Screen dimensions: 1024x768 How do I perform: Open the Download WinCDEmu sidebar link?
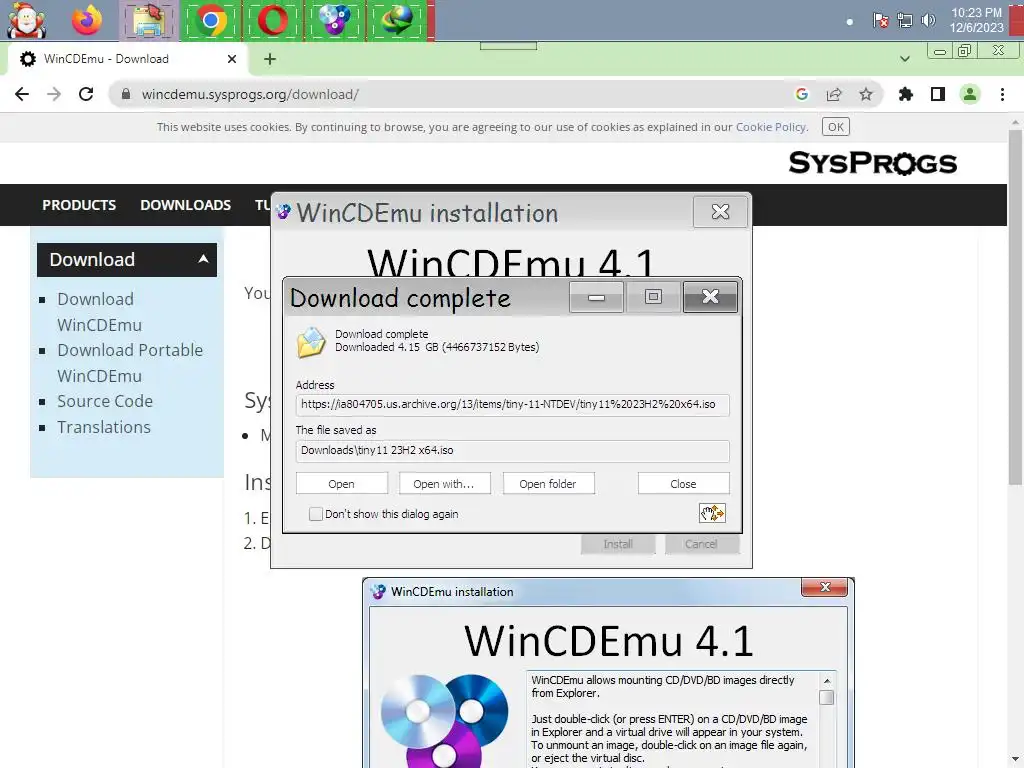point(99,312)
